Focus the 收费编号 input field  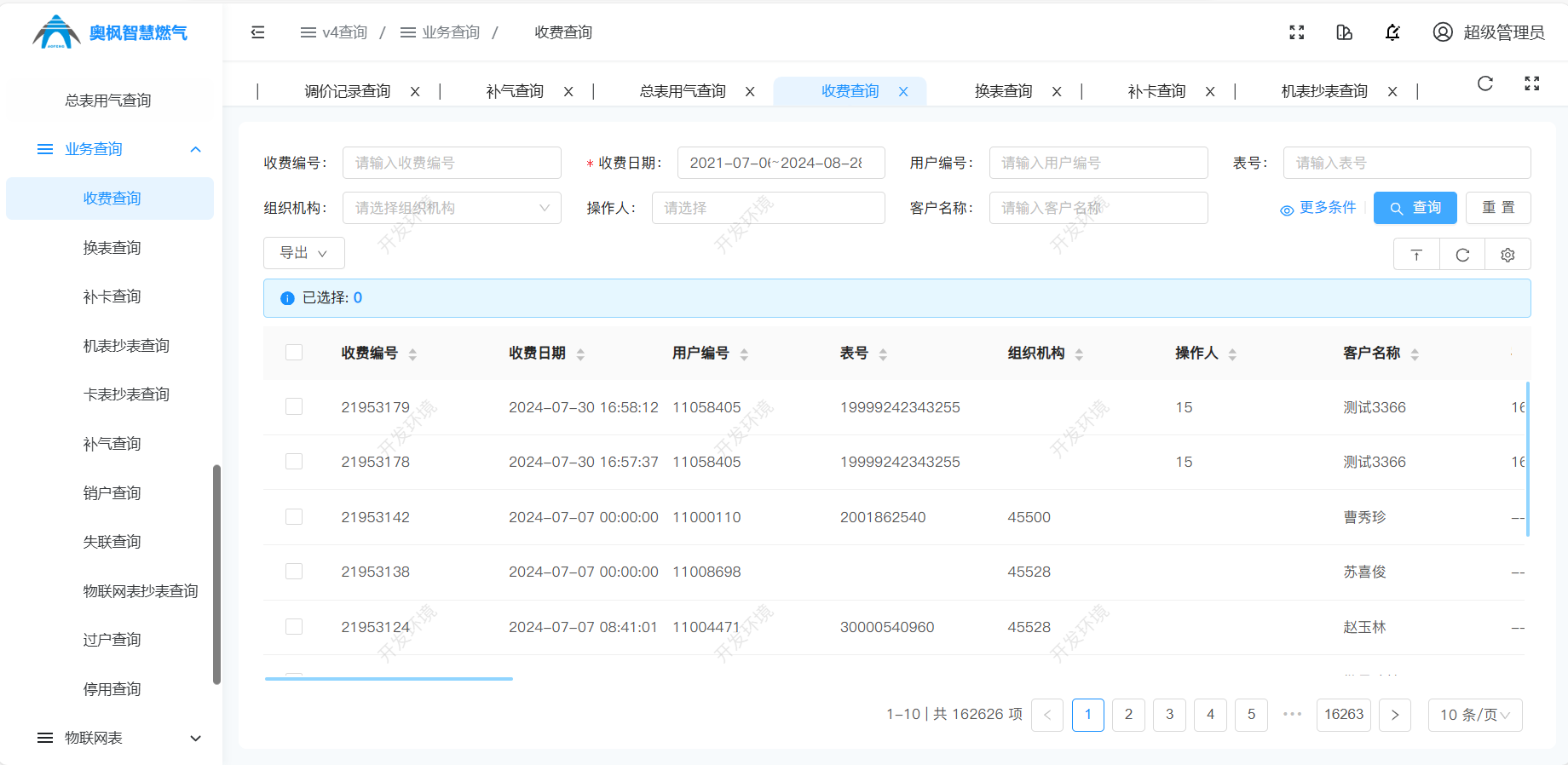452,163
